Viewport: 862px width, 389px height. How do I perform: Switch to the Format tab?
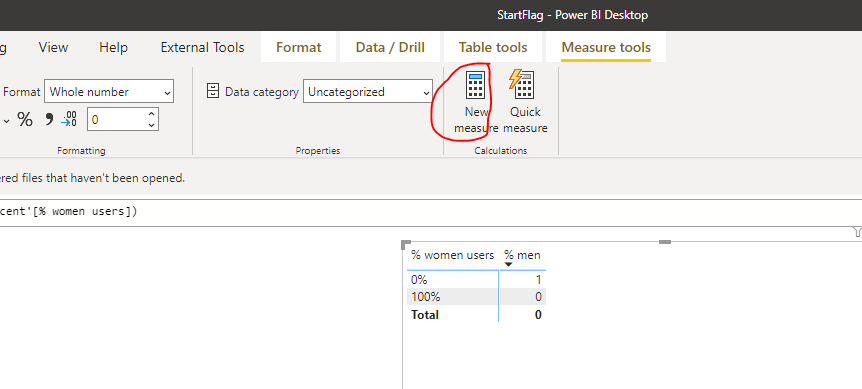click(299, 48)
